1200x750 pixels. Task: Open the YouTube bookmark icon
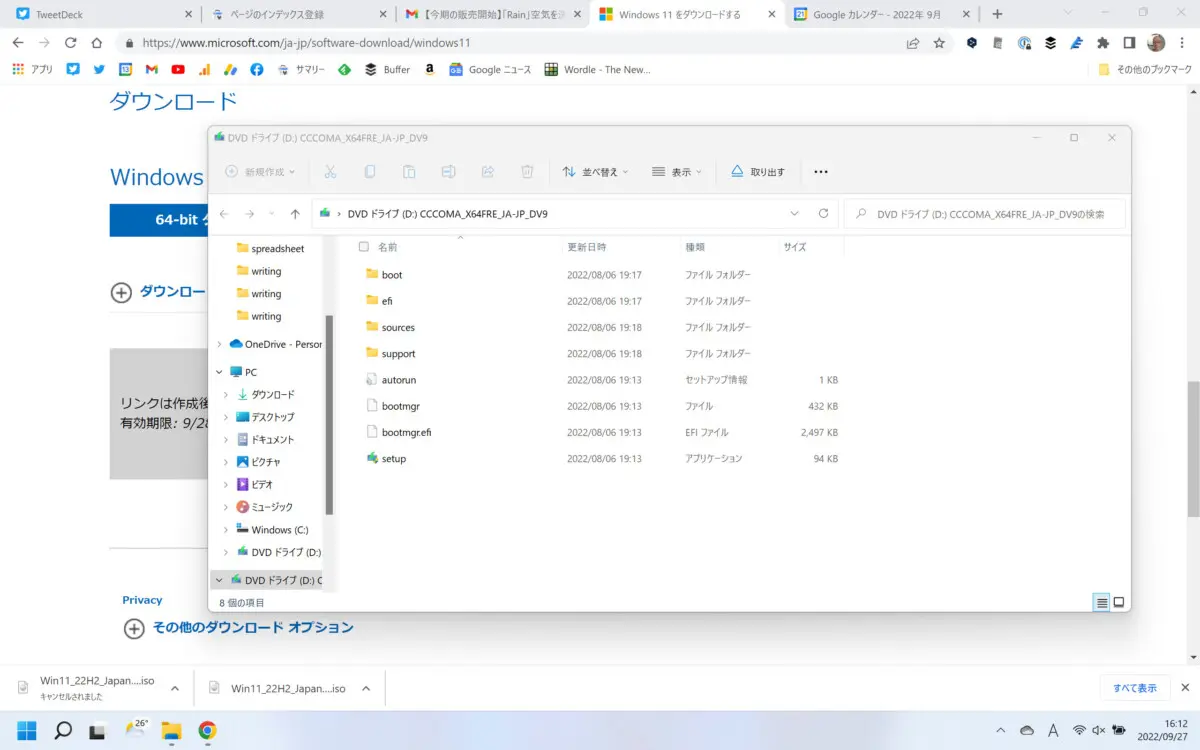click(178, 69)
